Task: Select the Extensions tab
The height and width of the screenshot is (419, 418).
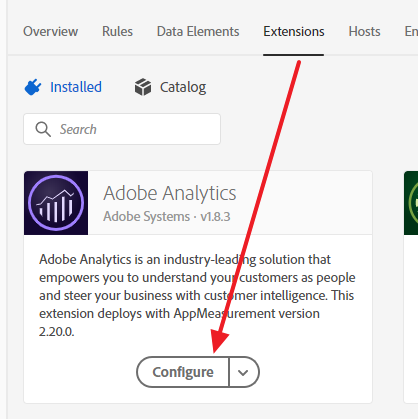Action: pyautogui.click(x=294, y=32)
